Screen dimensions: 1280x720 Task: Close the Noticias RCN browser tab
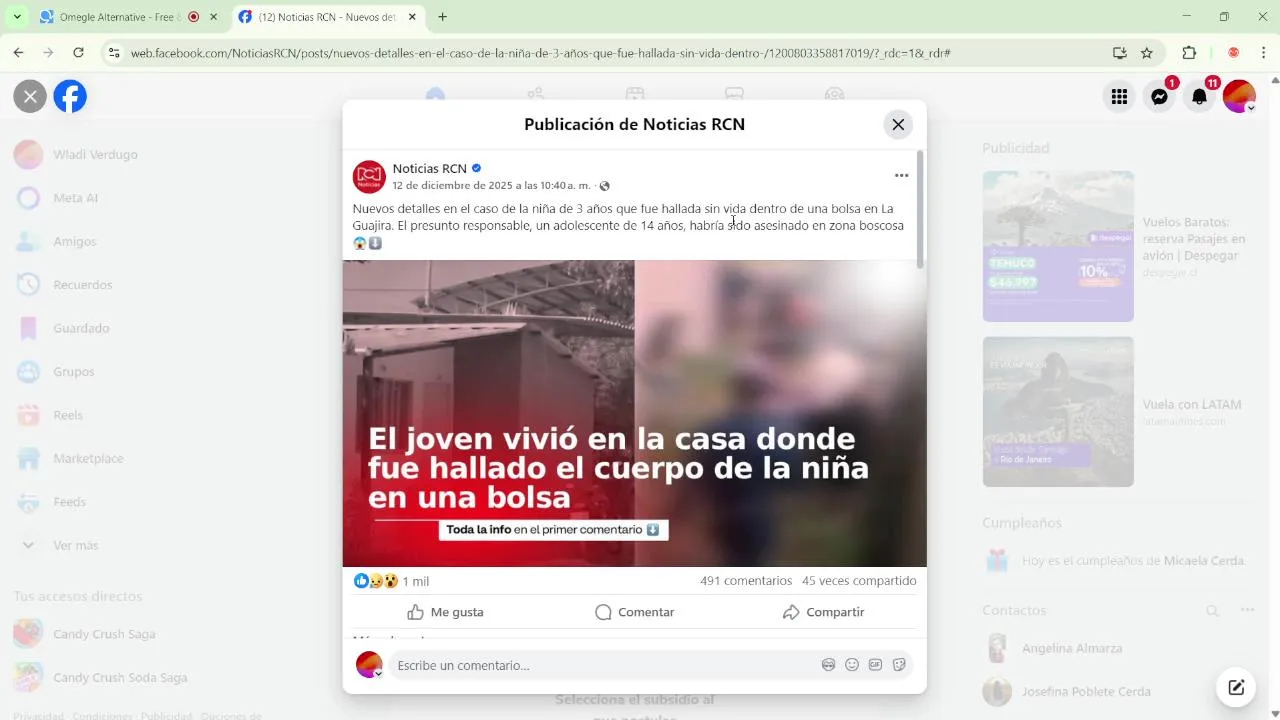point(411,17)
